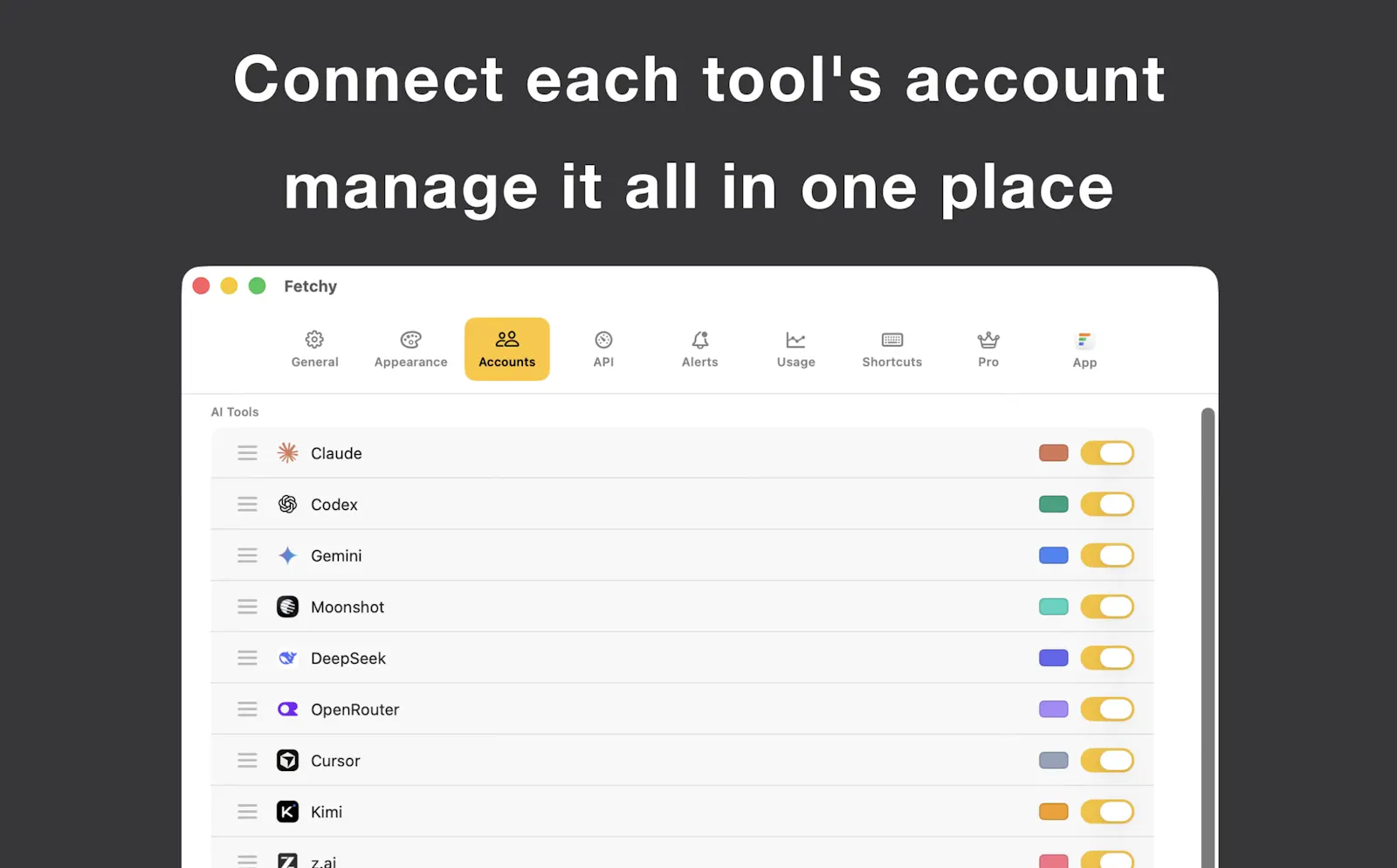Click the Fetchy window title

310,286
